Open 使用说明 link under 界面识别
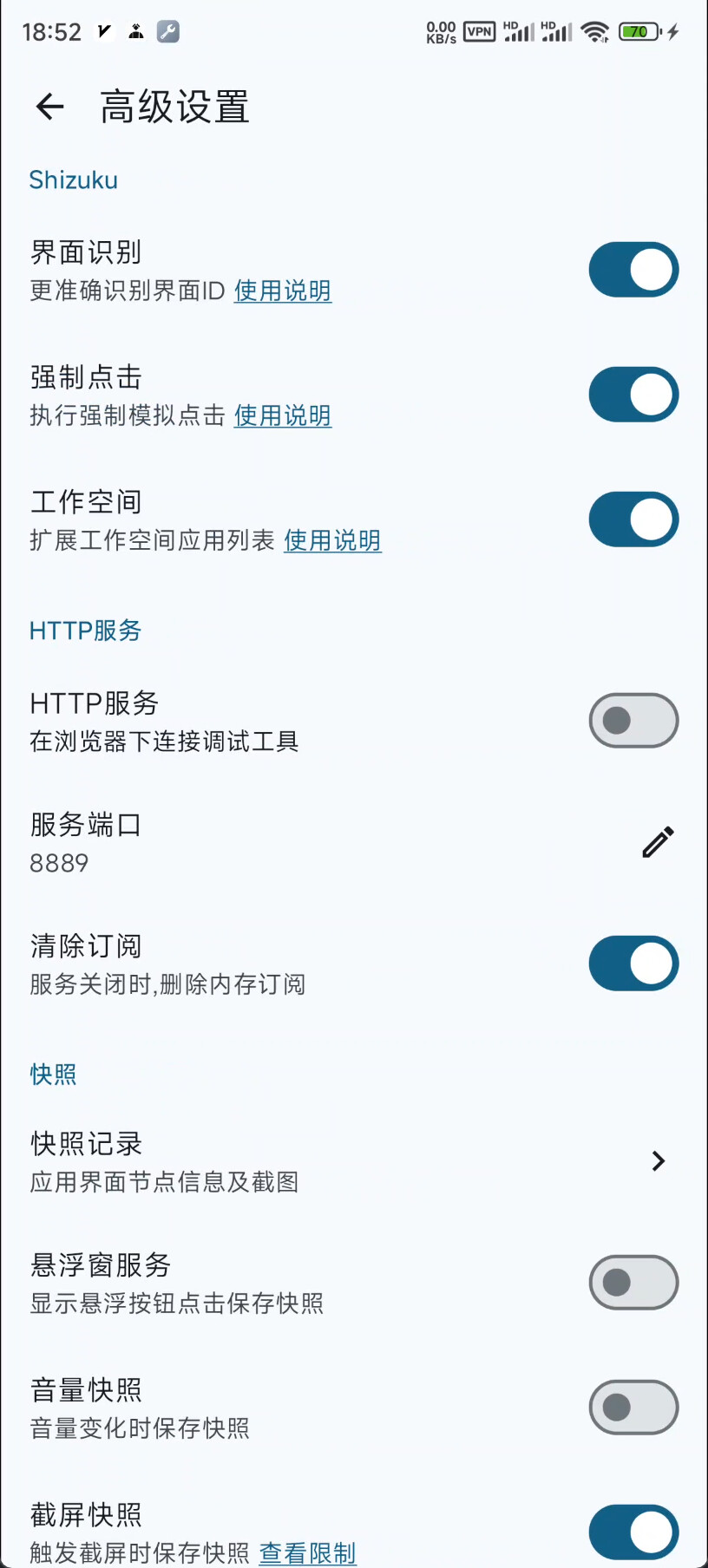The width and height of the screenshot is (708, 1568). (283, 291)
